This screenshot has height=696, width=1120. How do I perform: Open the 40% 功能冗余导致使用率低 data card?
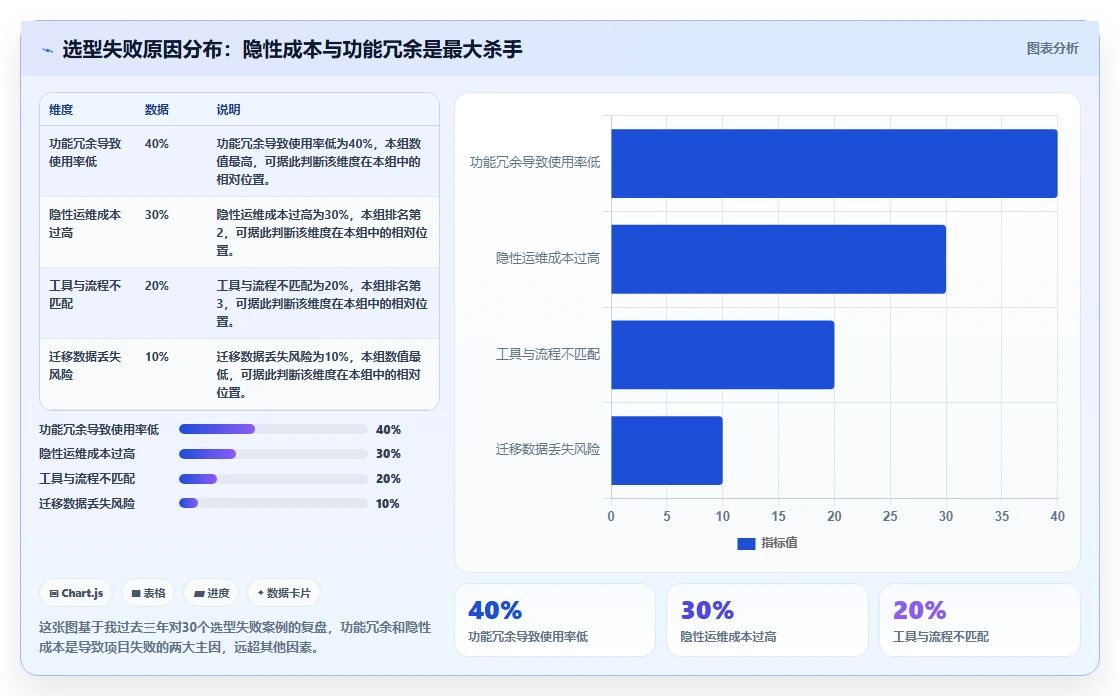click(555, 620)
